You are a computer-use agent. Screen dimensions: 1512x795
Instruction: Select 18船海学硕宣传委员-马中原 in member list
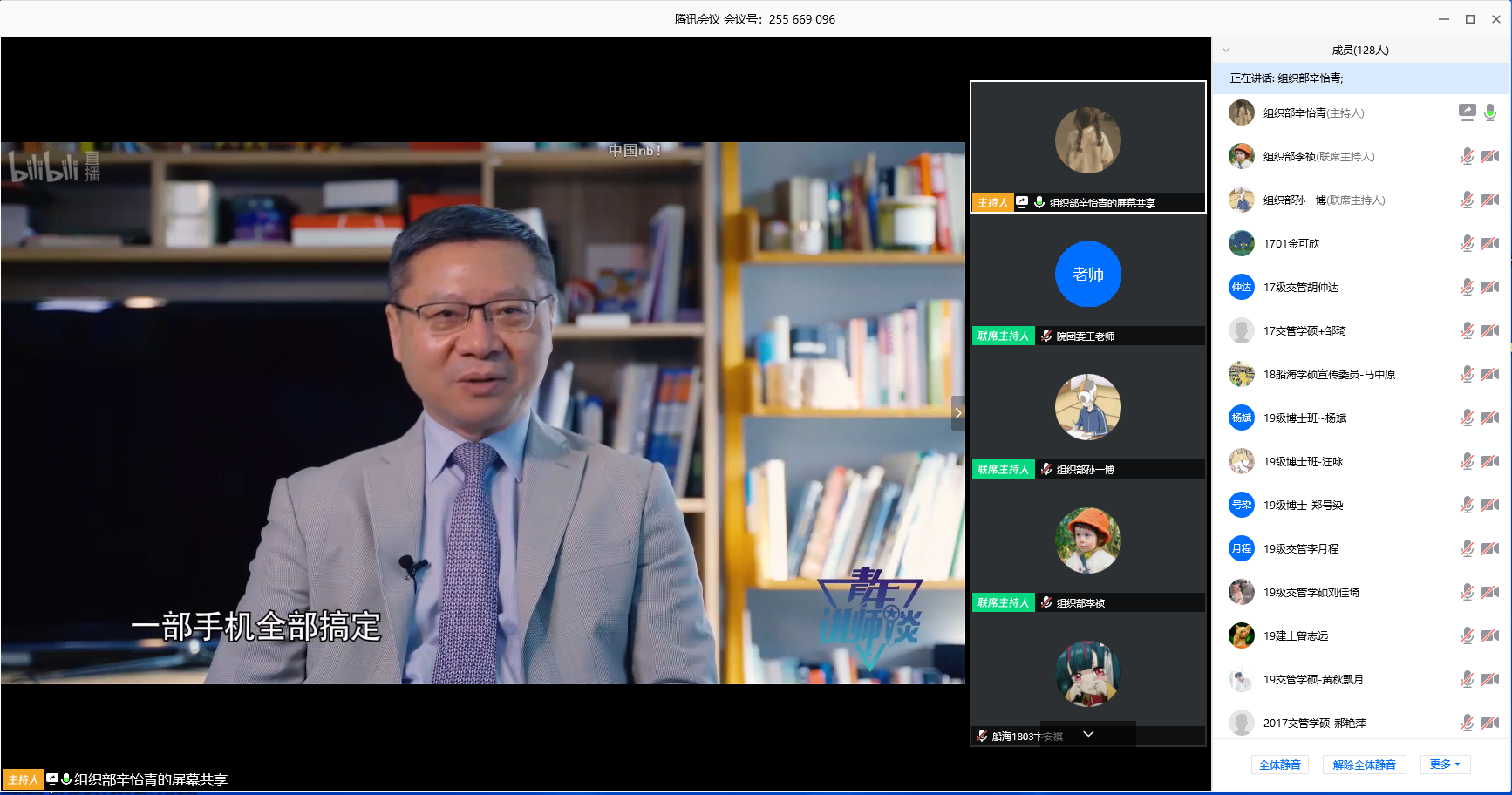1328,374
